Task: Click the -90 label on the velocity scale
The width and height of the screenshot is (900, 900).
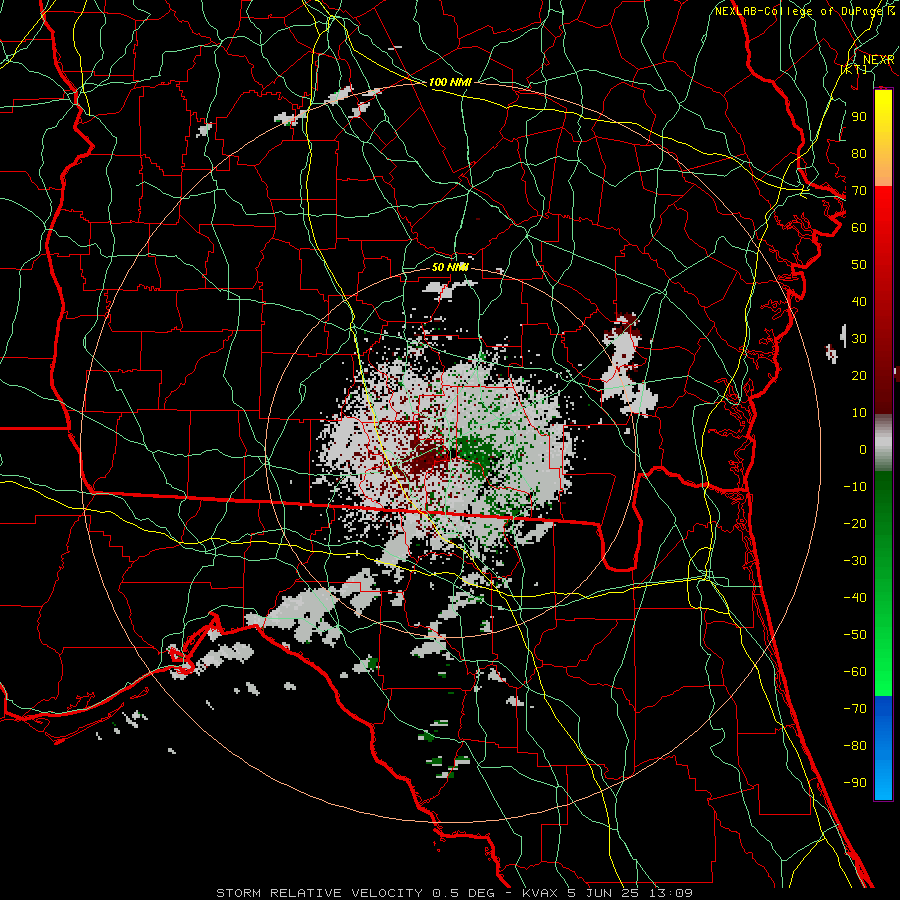Action: (x=855, y=783)
